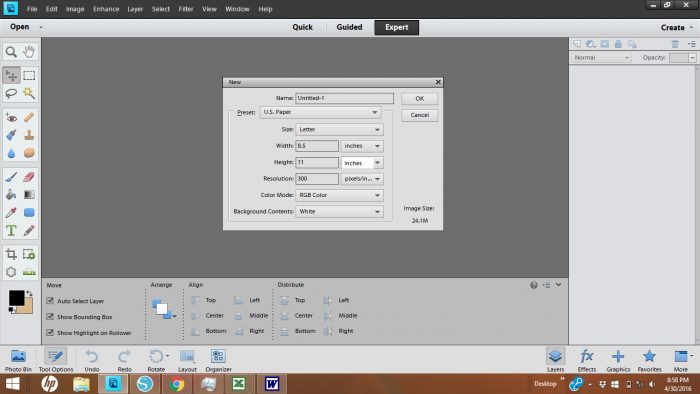Open Google Chrome from the taskbar

coord(177,384)
